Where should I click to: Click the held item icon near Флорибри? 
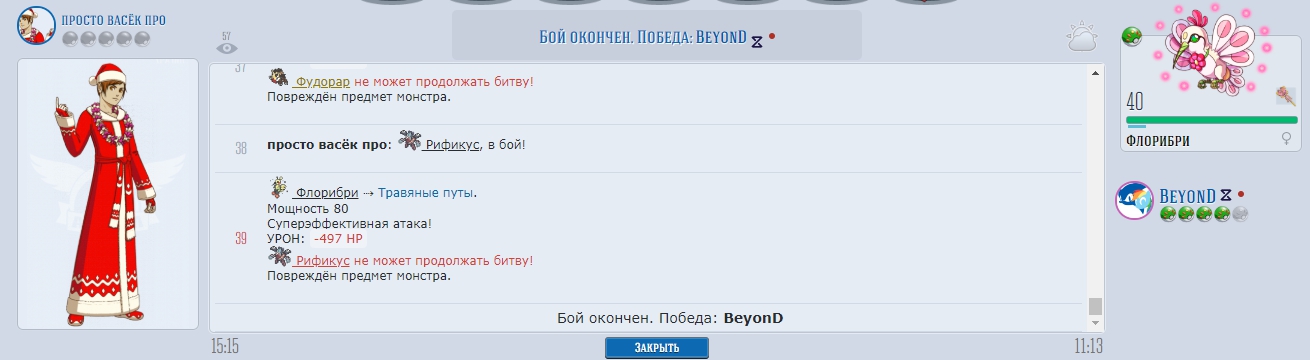coord(1286,96)
